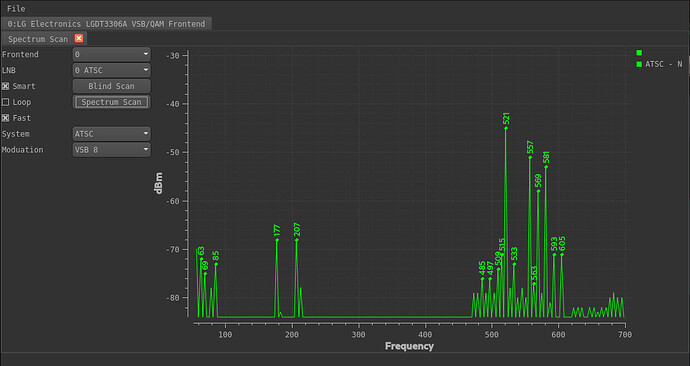Screen dimensions: 690x366
Task: Open the File menu
Action: pos(16,8)
